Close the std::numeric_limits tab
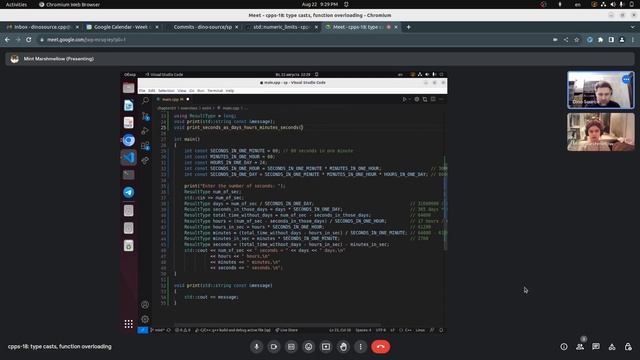The image size is (640, 360). point(316,27)
